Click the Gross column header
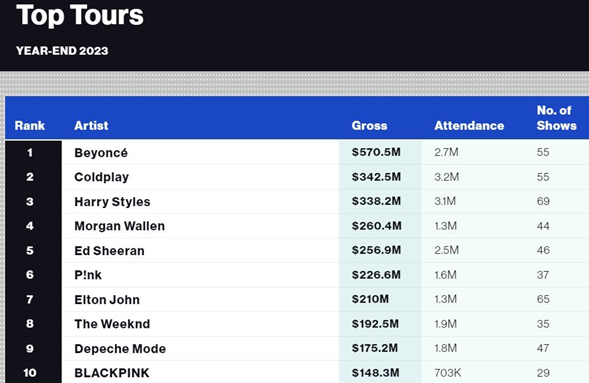589x383 pixels. point(369,125)
